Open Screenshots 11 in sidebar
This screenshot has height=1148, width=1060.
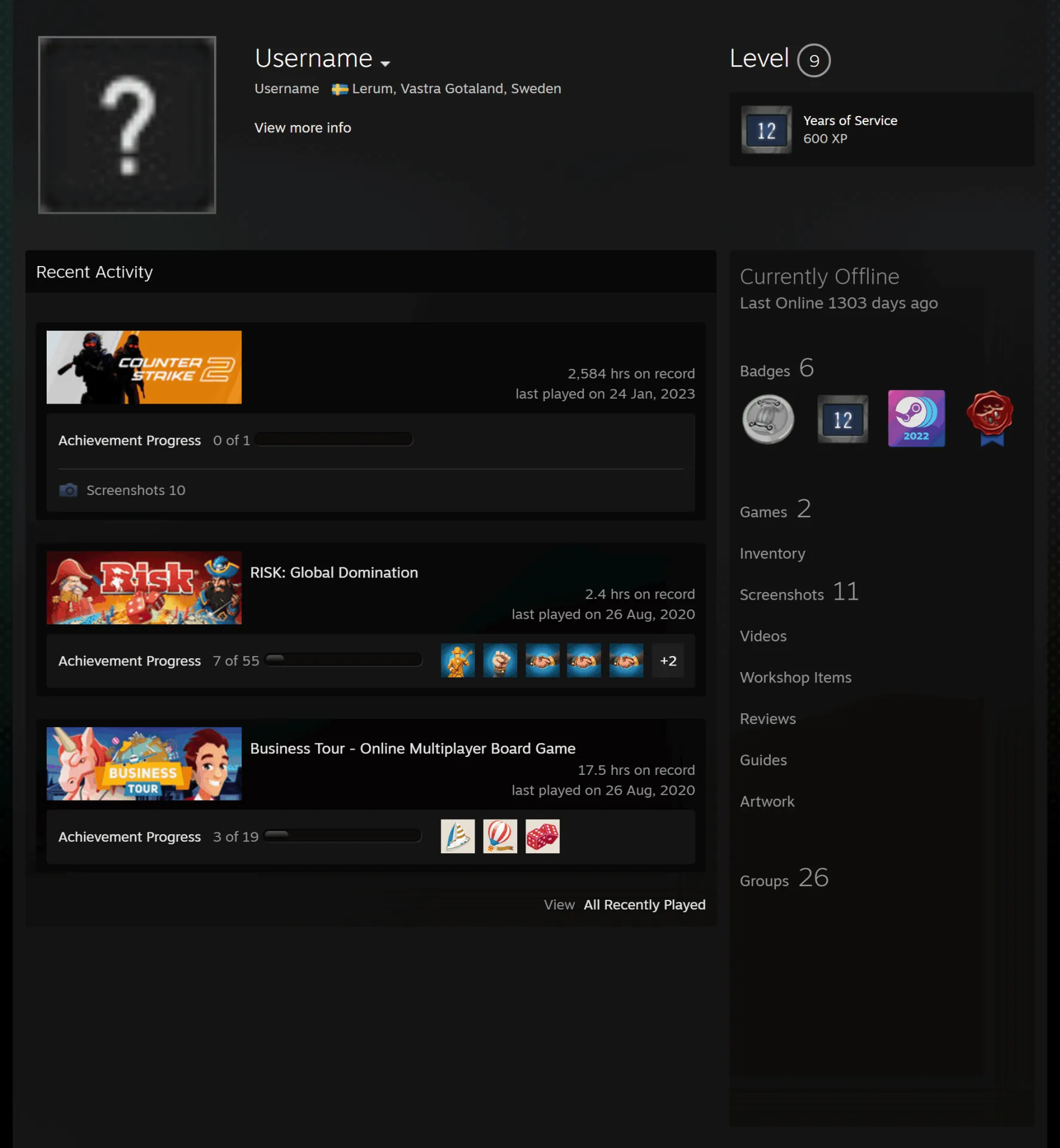click(799, 593)
